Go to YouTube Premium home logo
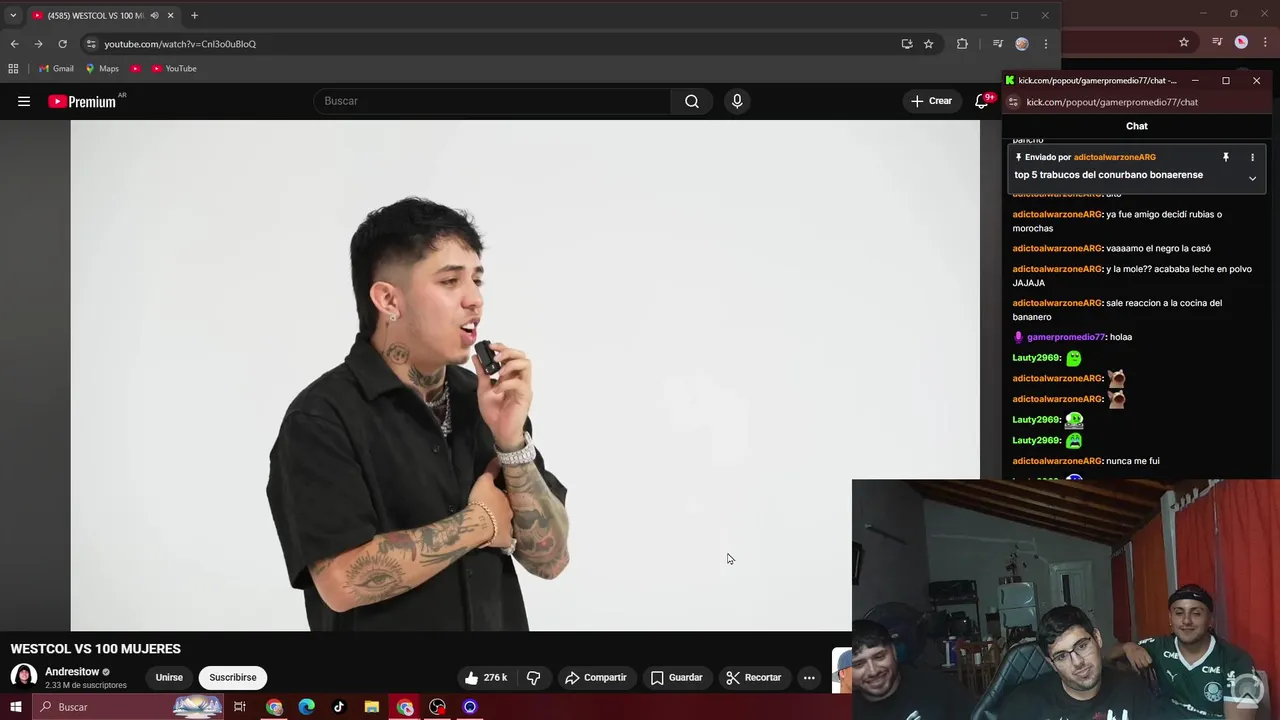Image resolution: width=1280 pixels, height=720 pixels. tap(82, 101)
